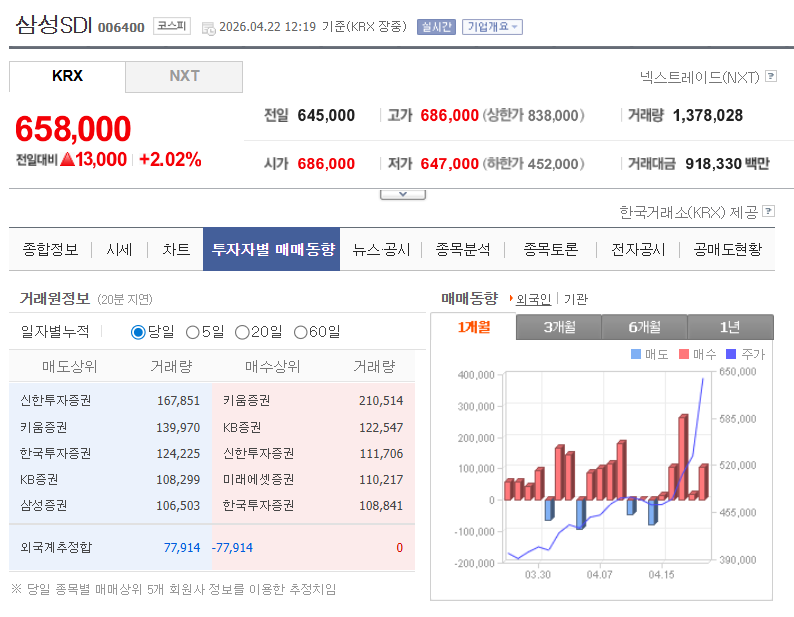Select the 1개월 chart period tab
Image resolution: width=794 pixels, height=617 pixels.
coord(473,327)
